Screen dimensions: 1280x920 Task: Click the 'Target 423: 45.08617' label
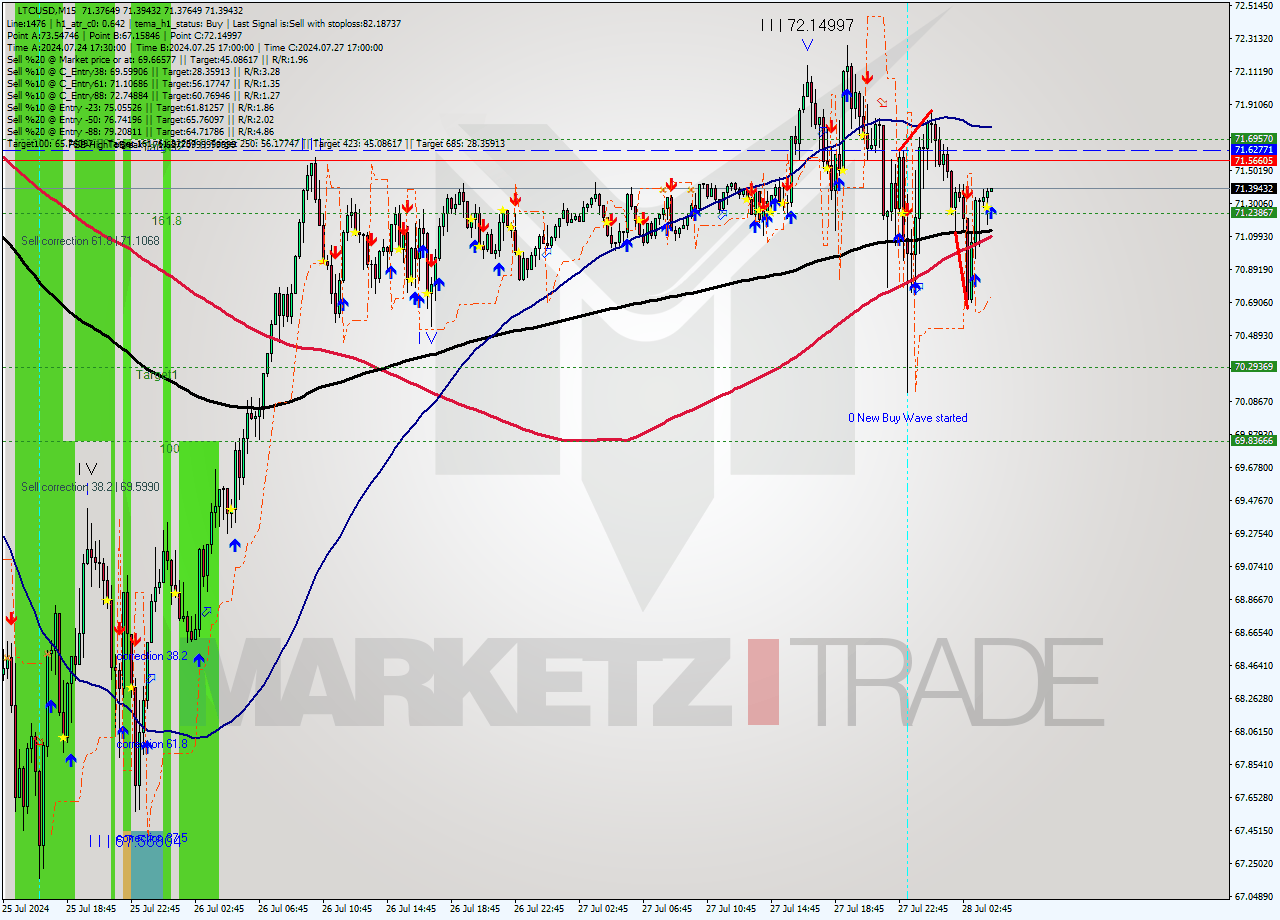(x=357, y=144)
